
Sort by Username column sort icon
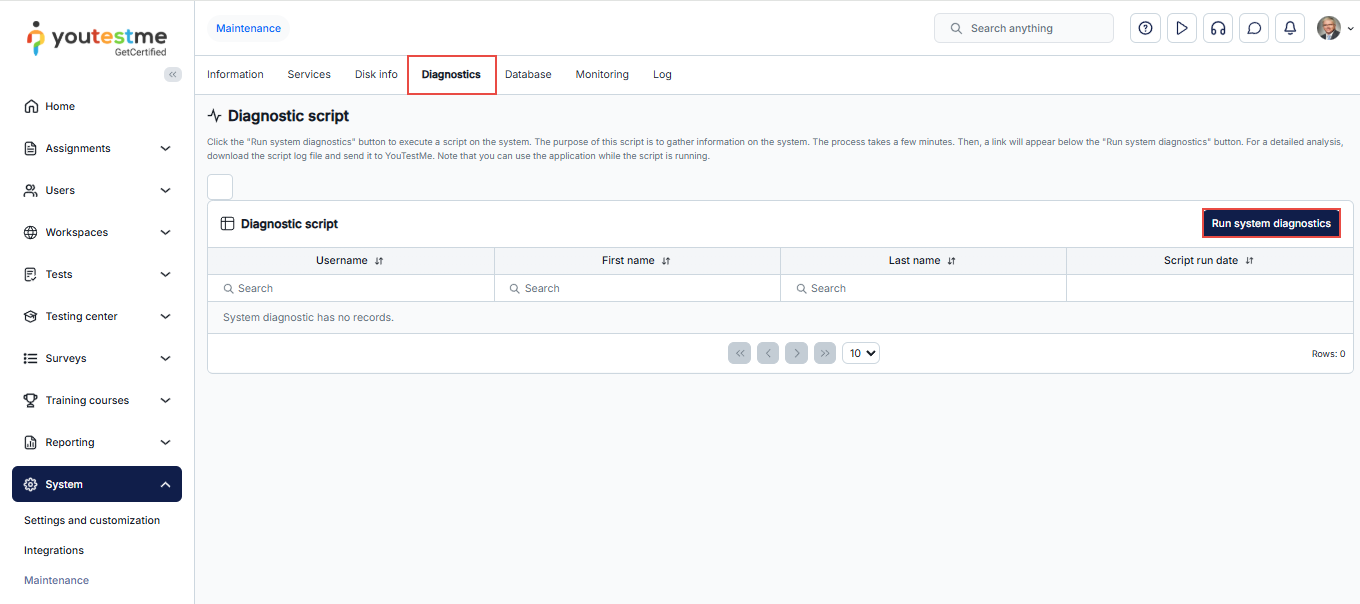(x=379, y=261)
